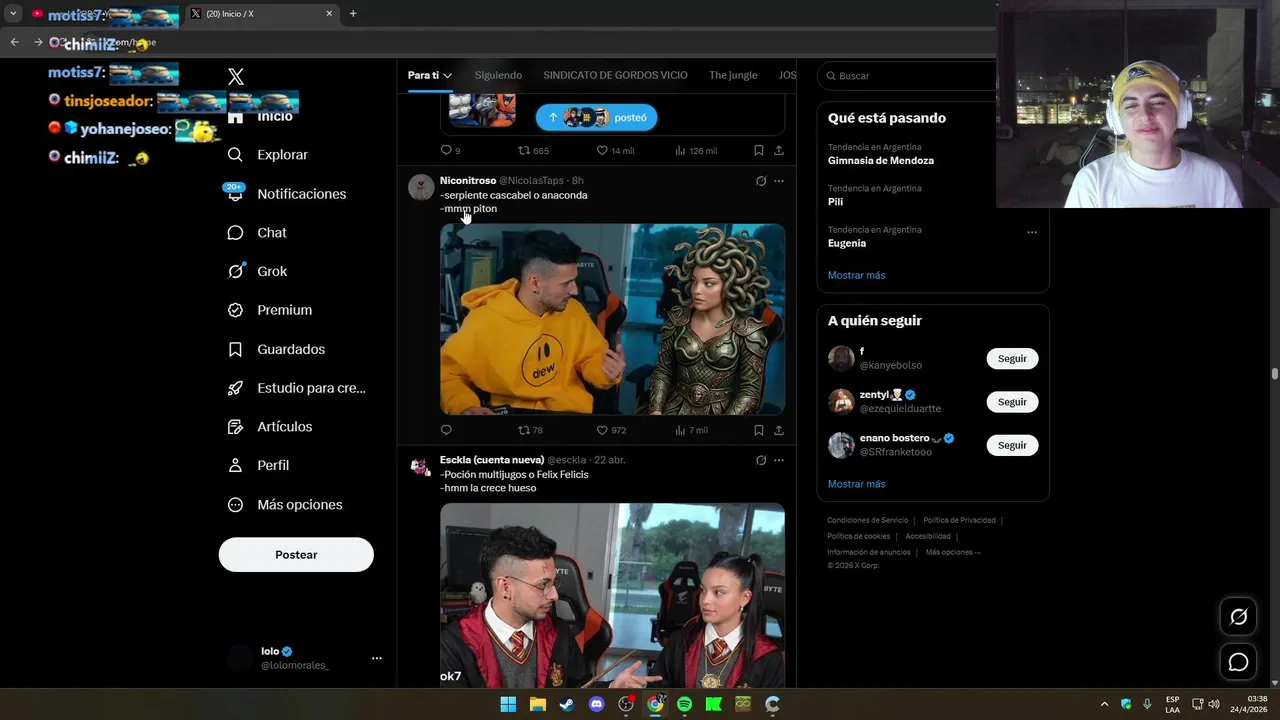Viewport: 1280px width, 720px height.
Task: Open a new browser tab
Action: click(x=353, y=13)
